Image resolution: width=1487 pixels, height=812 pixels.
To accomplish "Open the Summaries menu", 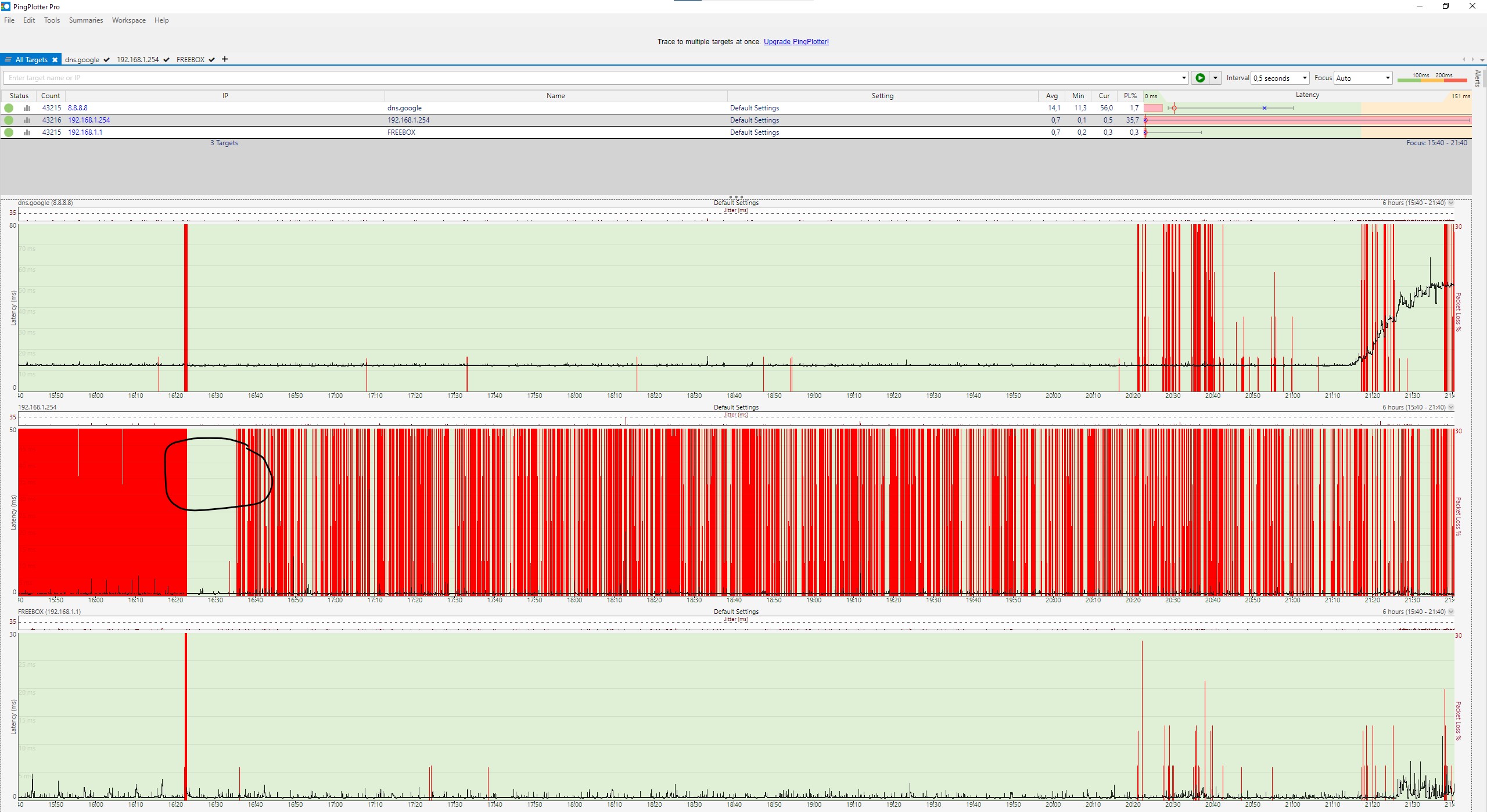I will pyautogui.click(x=86, y=20).
